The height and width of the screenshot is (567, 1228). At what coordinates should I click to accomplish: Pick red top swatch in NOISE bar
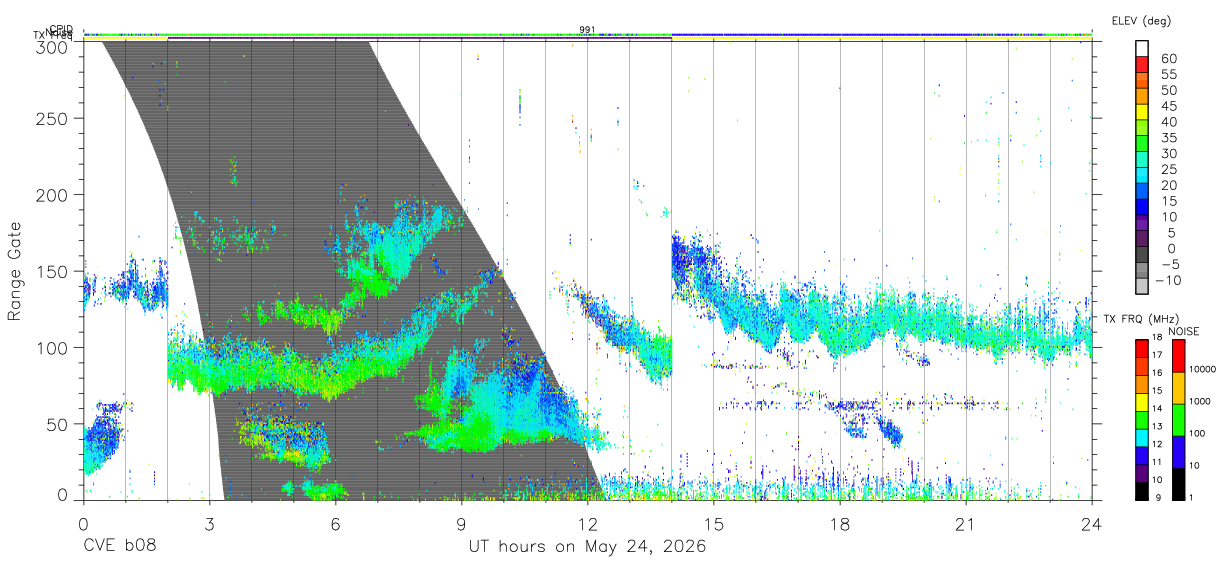1179,355
